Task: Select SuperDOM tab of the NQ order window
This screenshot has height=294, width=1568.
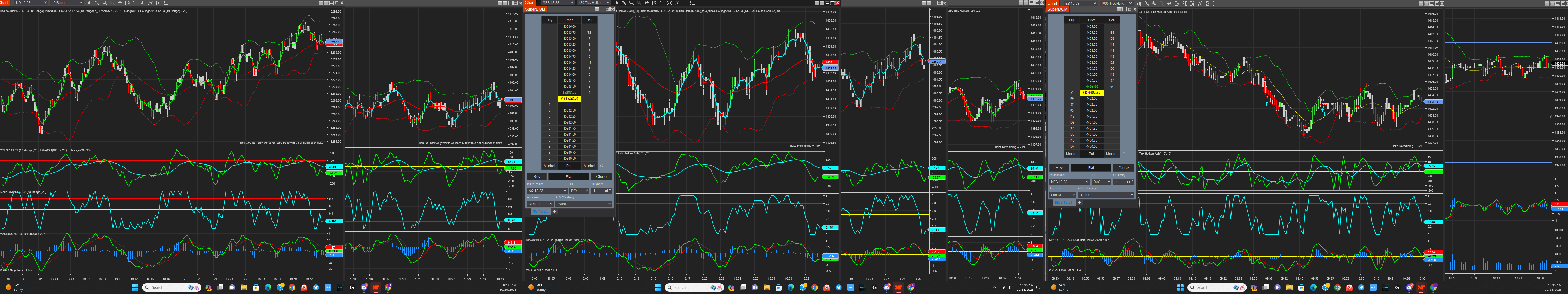Action: (x=535, y=9)
